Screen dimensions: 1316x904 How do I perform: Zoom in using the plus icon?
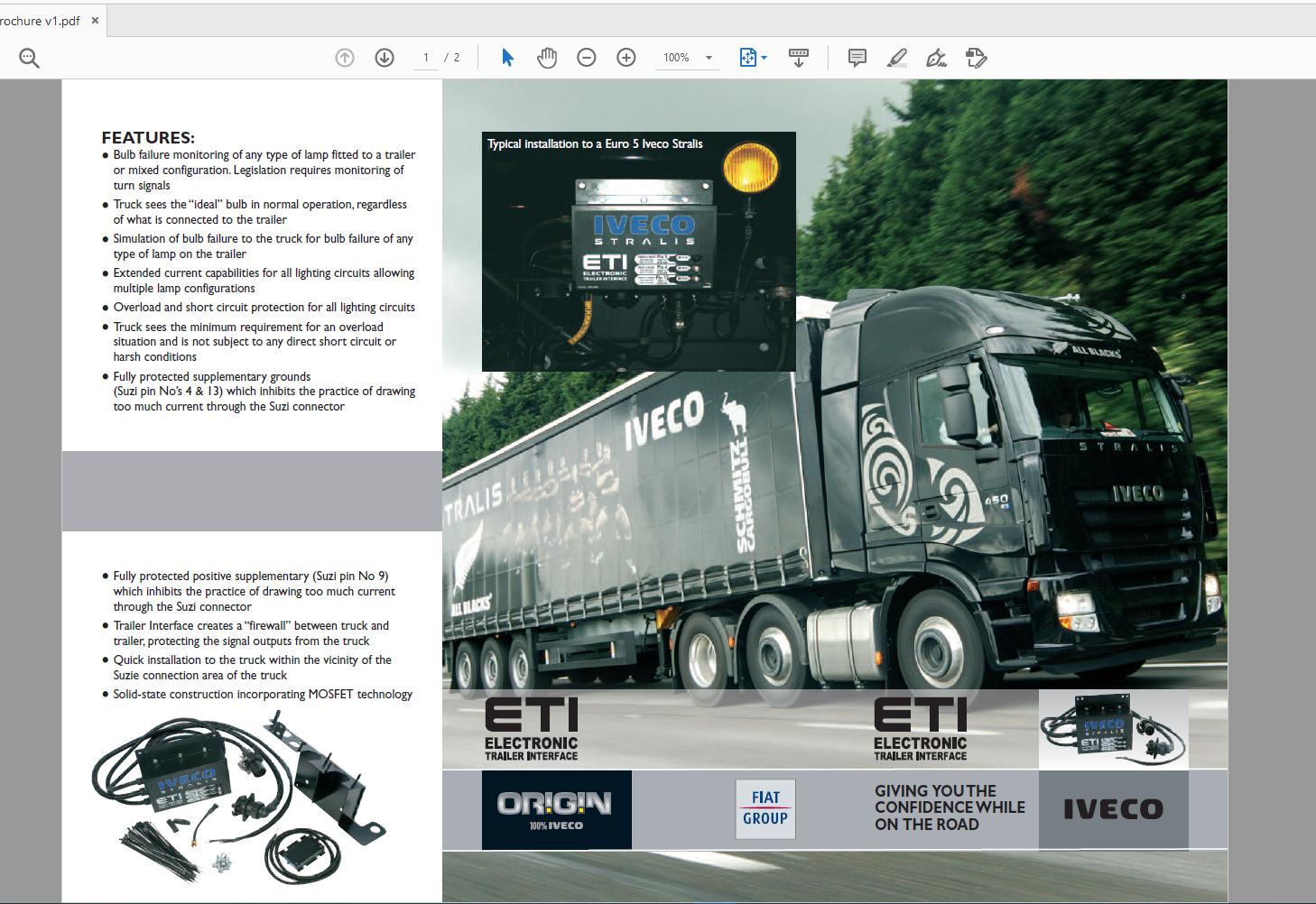point(626,57)
